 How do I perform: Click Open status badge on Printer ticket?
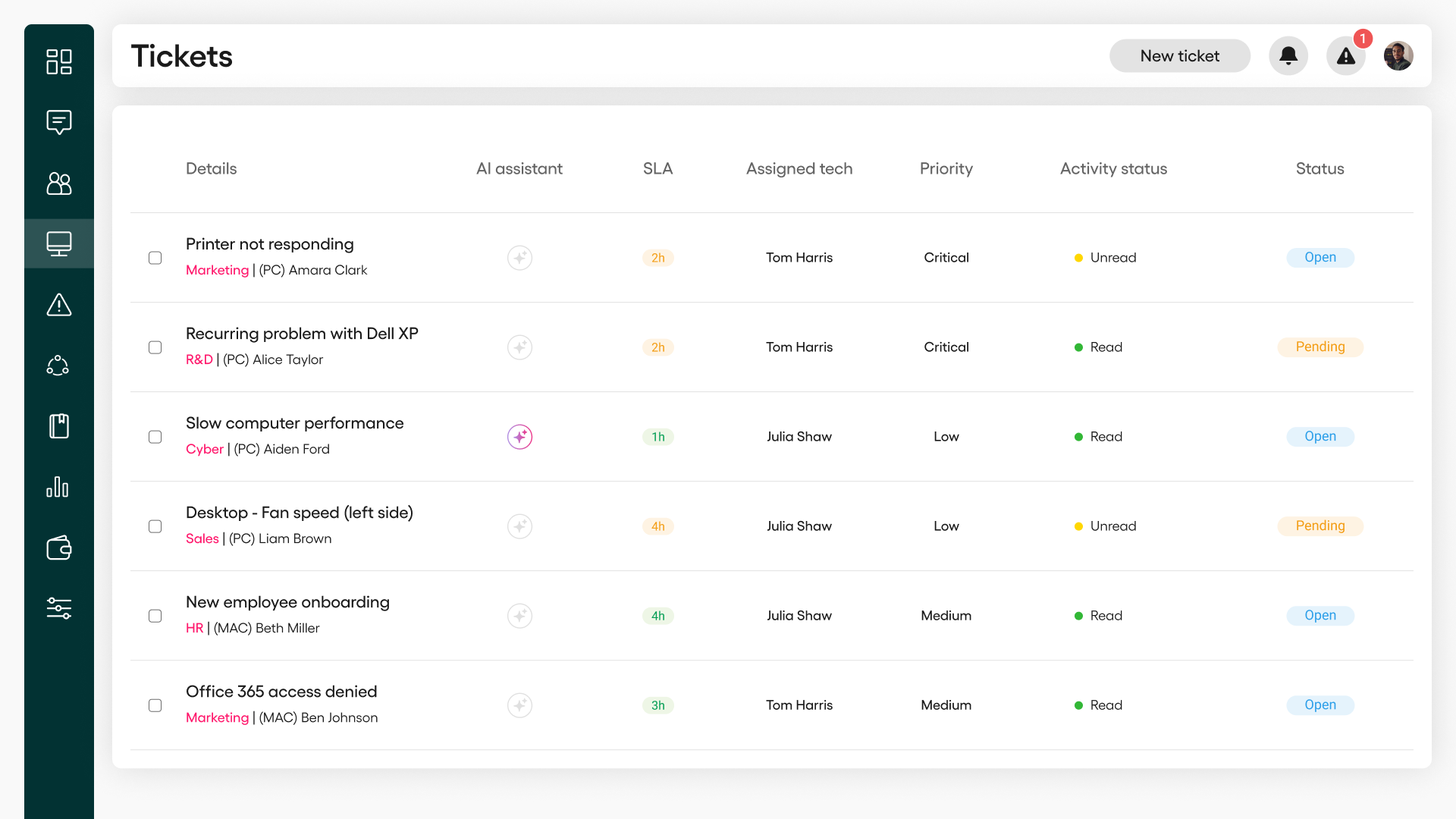click(1319, 258)
